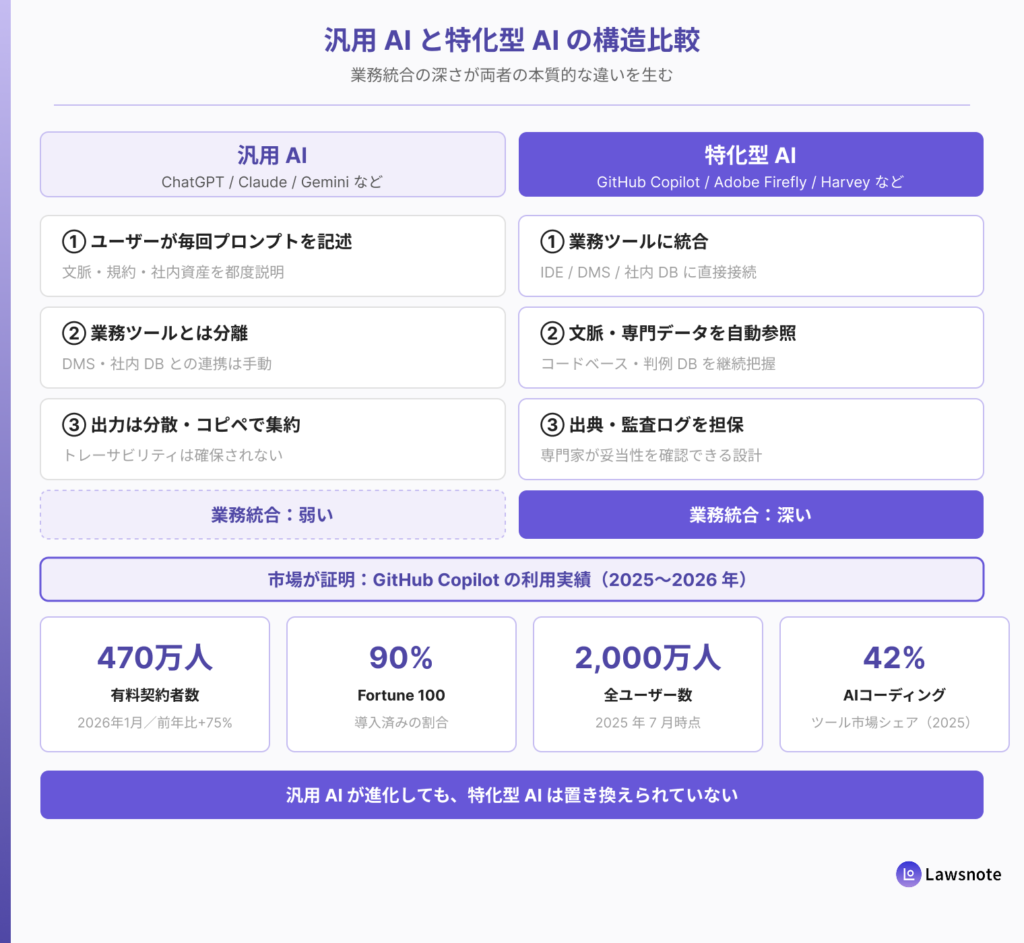Screen dimensions: 1024x943
Task: Click the text 専門家が妥当性を確認できる設計
Action: click(651, 455)
